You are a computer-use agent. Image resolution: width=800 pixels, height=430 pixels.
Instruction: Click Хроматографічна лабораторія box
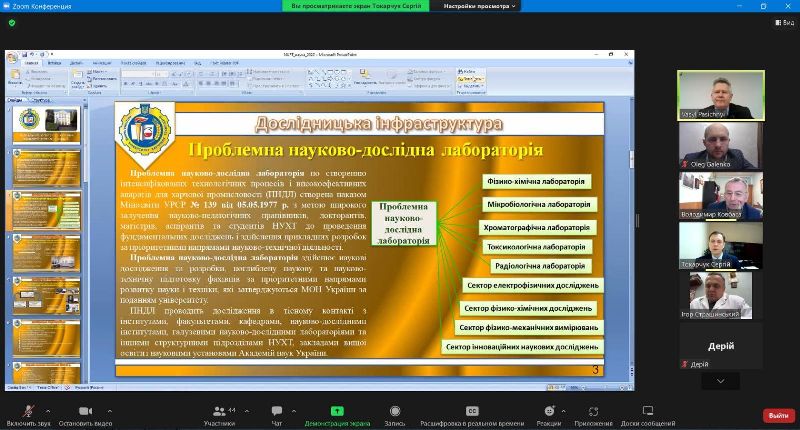coord(537,227)
